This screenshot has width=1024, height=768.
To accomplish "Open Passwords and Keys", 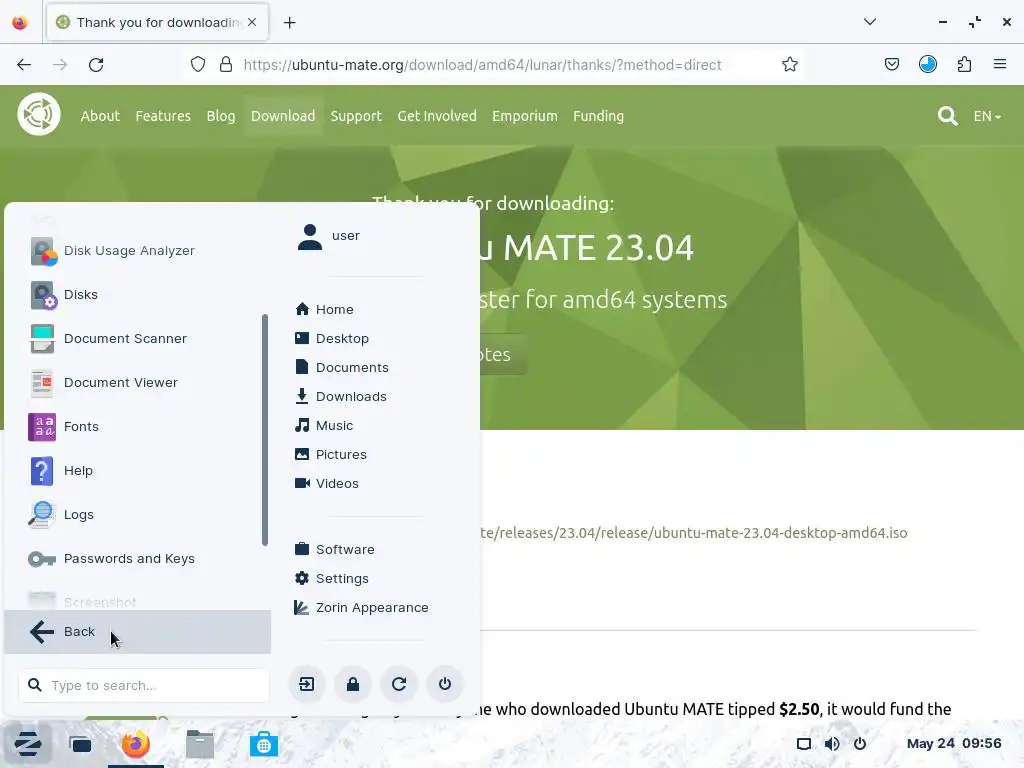I will click(137, 558).
